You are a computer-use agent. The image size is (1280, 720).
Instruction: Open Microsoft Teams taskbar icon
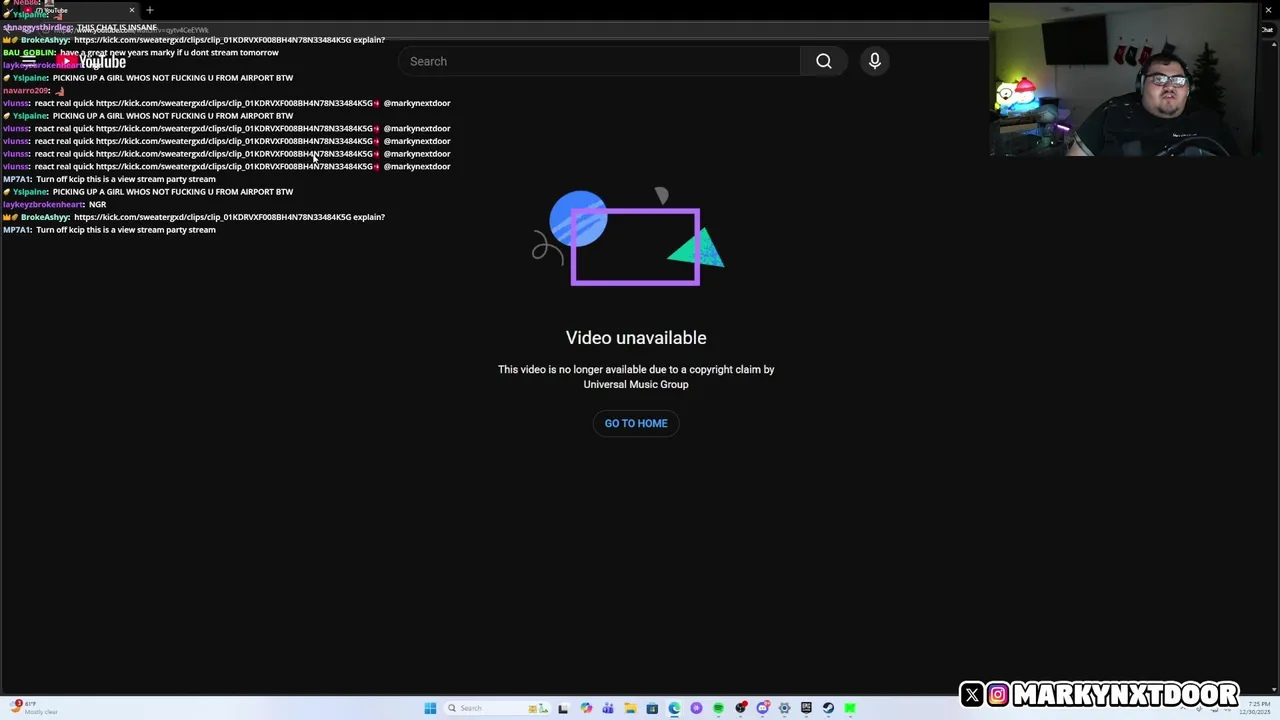click(608, 708)
